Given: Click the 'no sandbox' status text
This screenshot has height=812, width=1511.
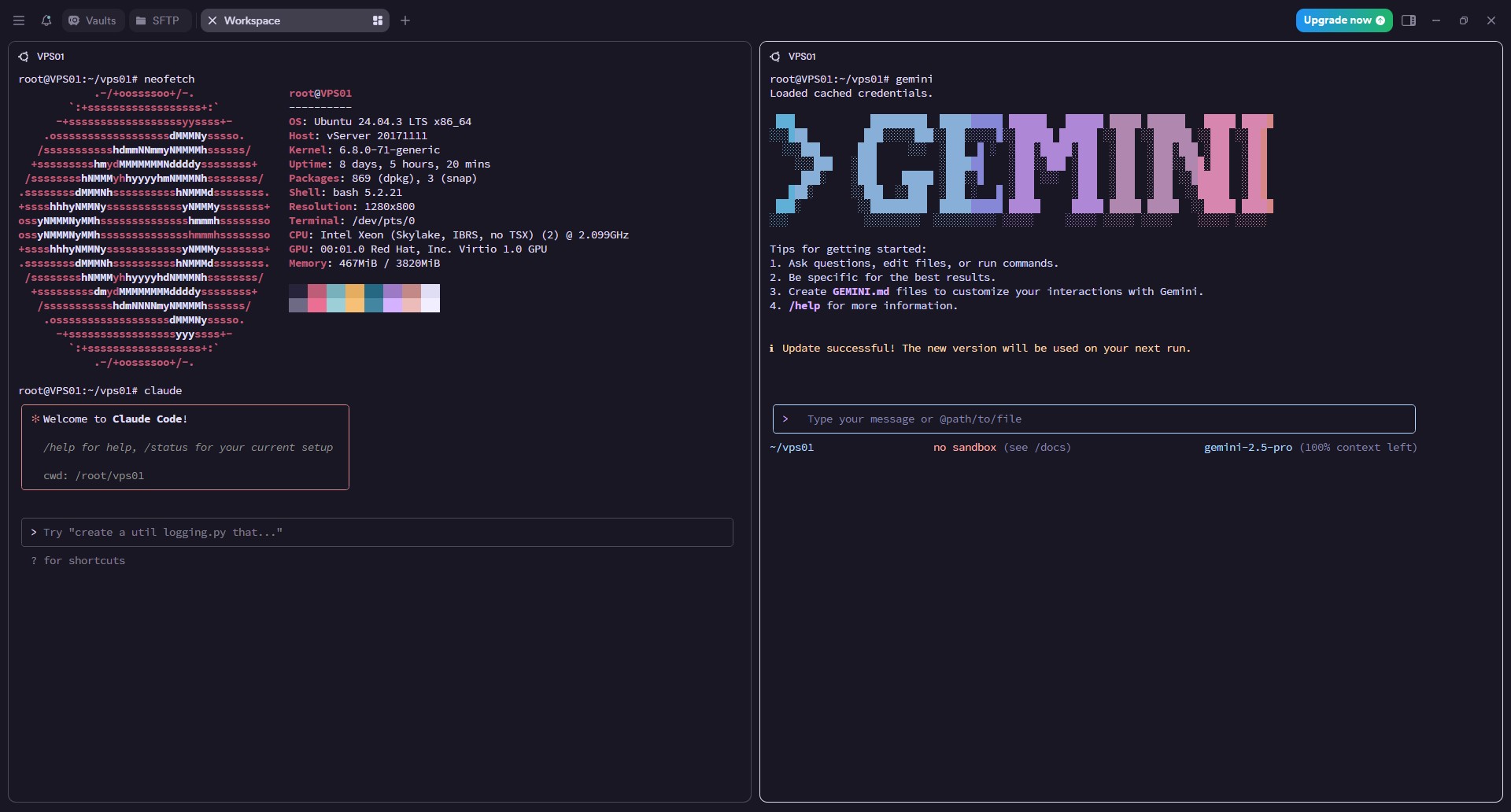Looking at the screenshot, I should [965, 447].
